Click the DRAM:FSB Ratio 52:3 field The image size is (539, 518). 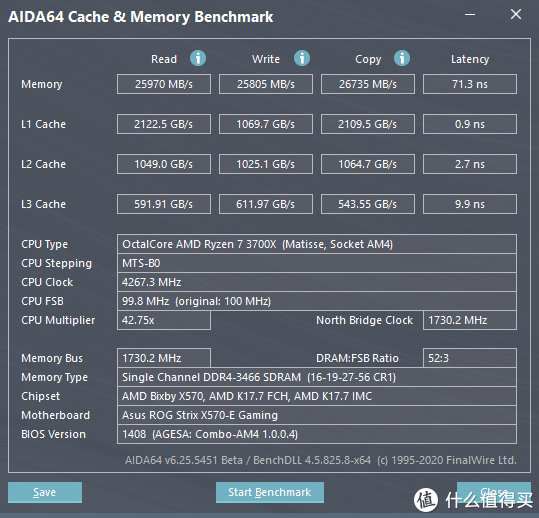click(x=470, y=358)
